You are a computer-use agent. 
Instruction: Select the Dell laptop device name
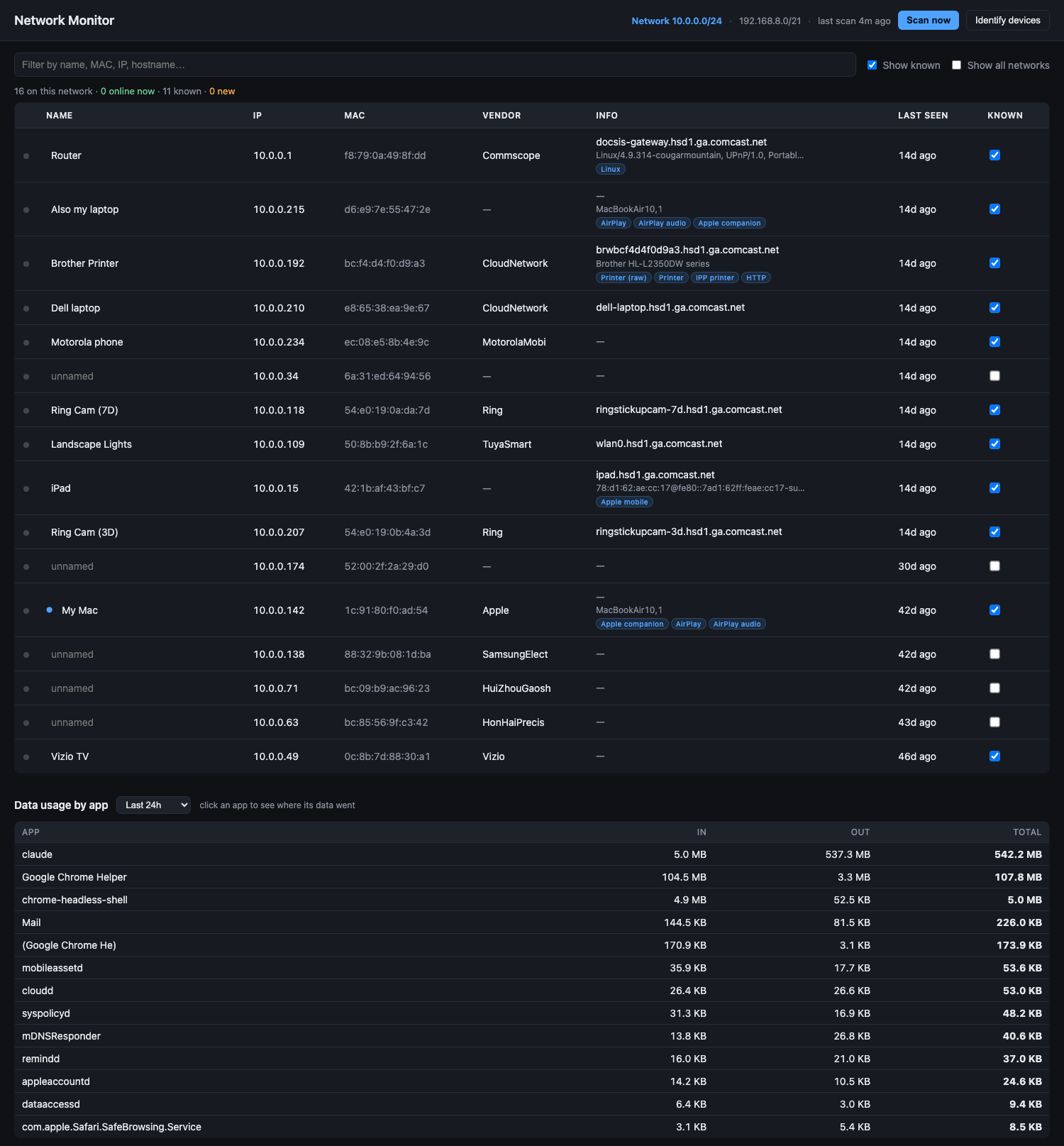pyautogui.click(x=75, y=308)
